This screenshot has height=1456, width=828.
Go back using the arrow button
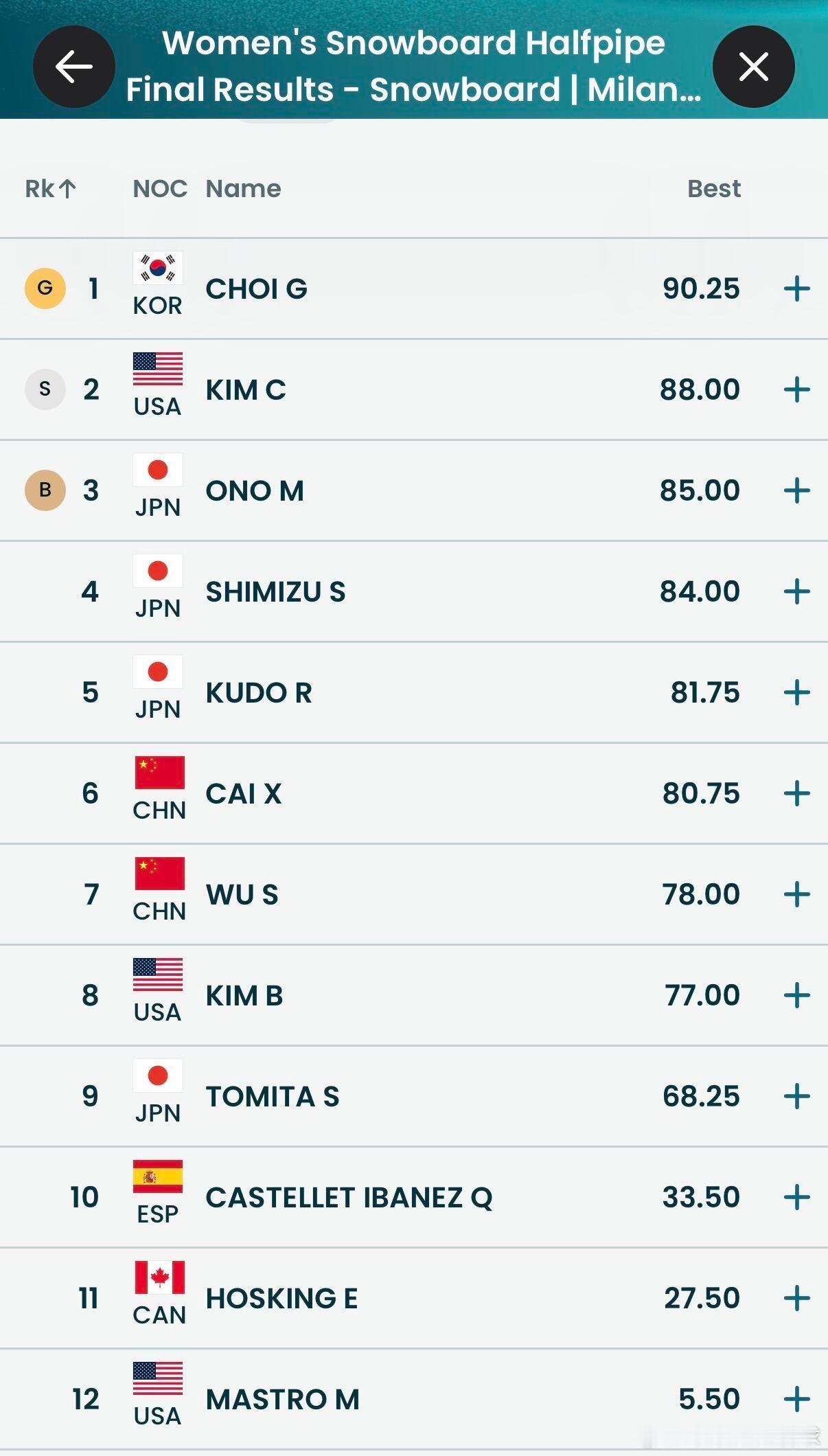(x=74, y=67)
